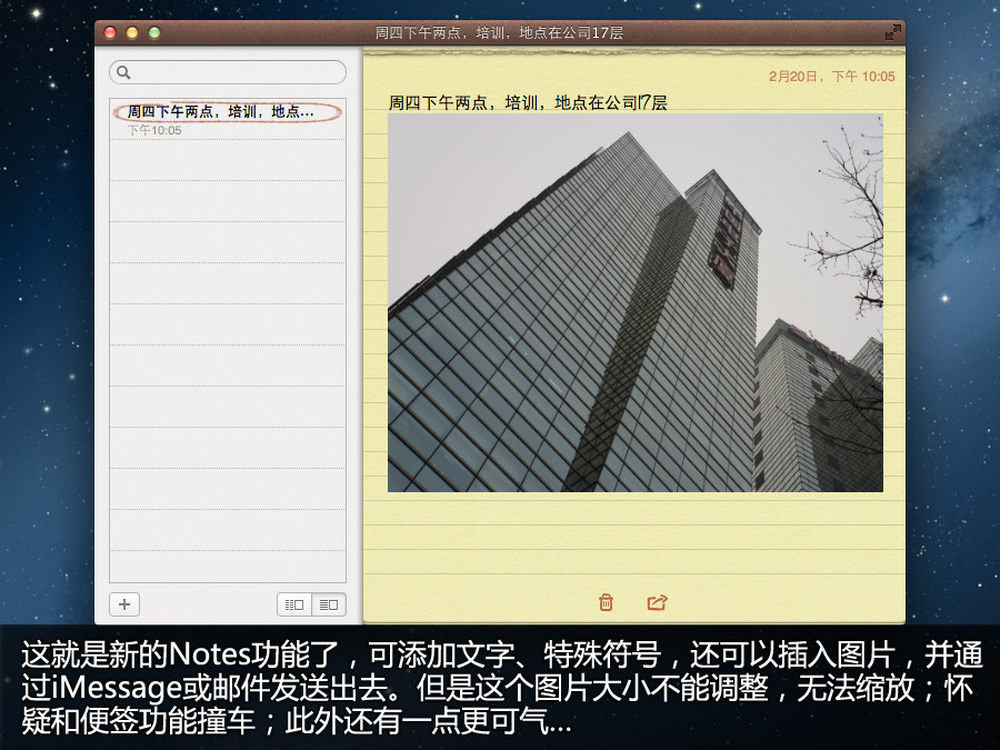1000x750 pixels.
Task: Delete the note with trash icon
Action: click(x=606, y=602)
